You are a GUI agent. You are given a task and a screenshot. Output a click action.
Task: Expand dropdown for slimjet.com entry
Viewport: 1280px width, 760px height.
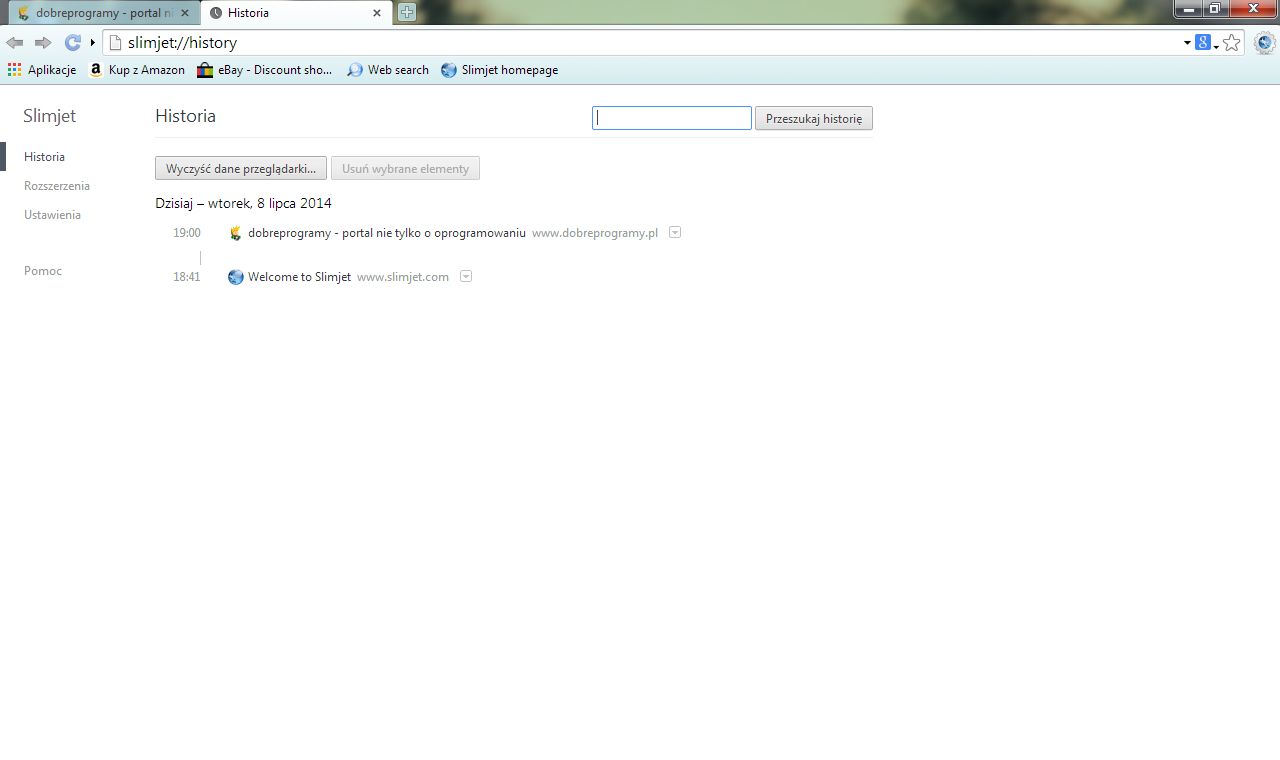[x=466, y=276]
